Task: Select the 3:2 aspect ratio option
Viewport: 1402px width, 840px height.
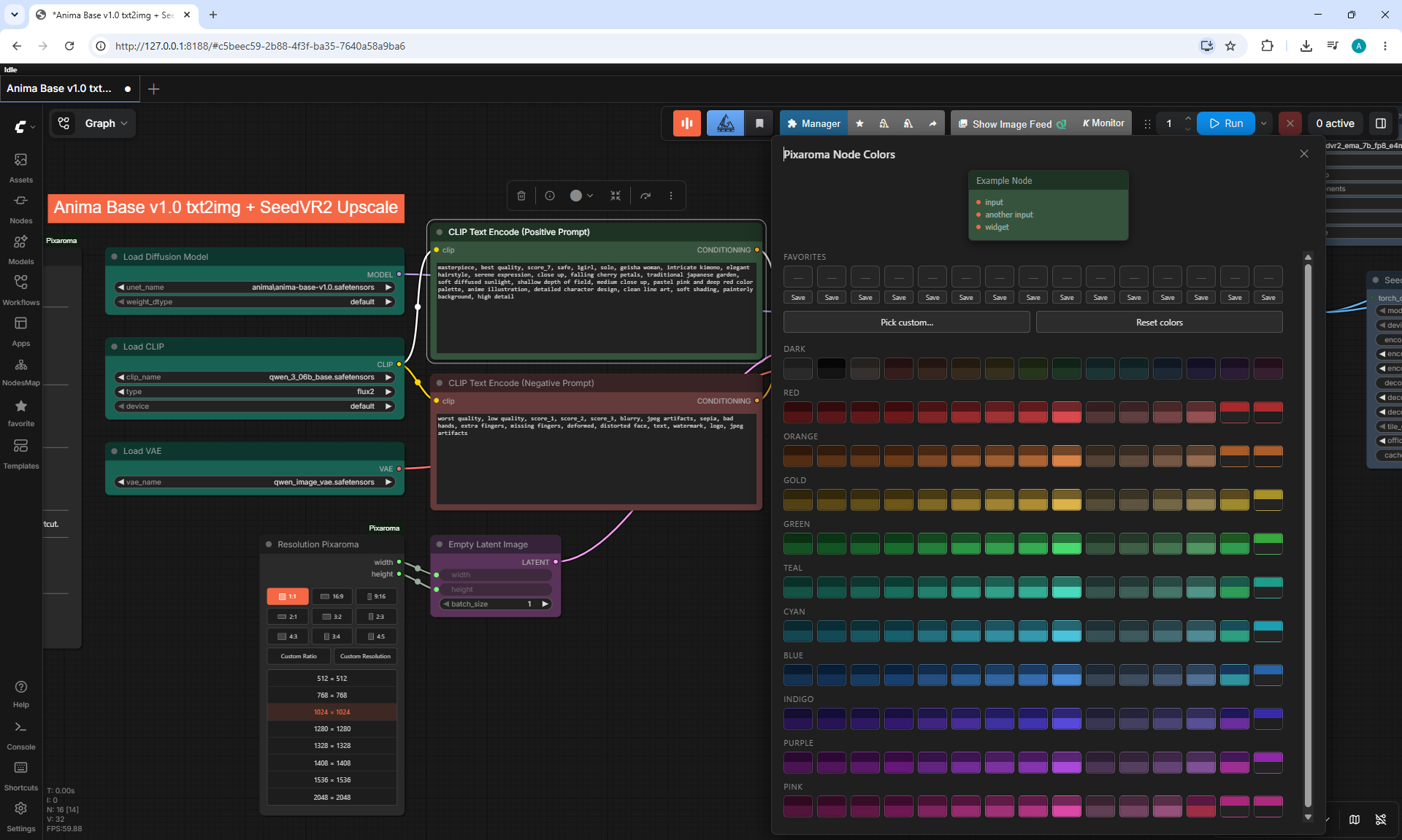Action: 332,617
